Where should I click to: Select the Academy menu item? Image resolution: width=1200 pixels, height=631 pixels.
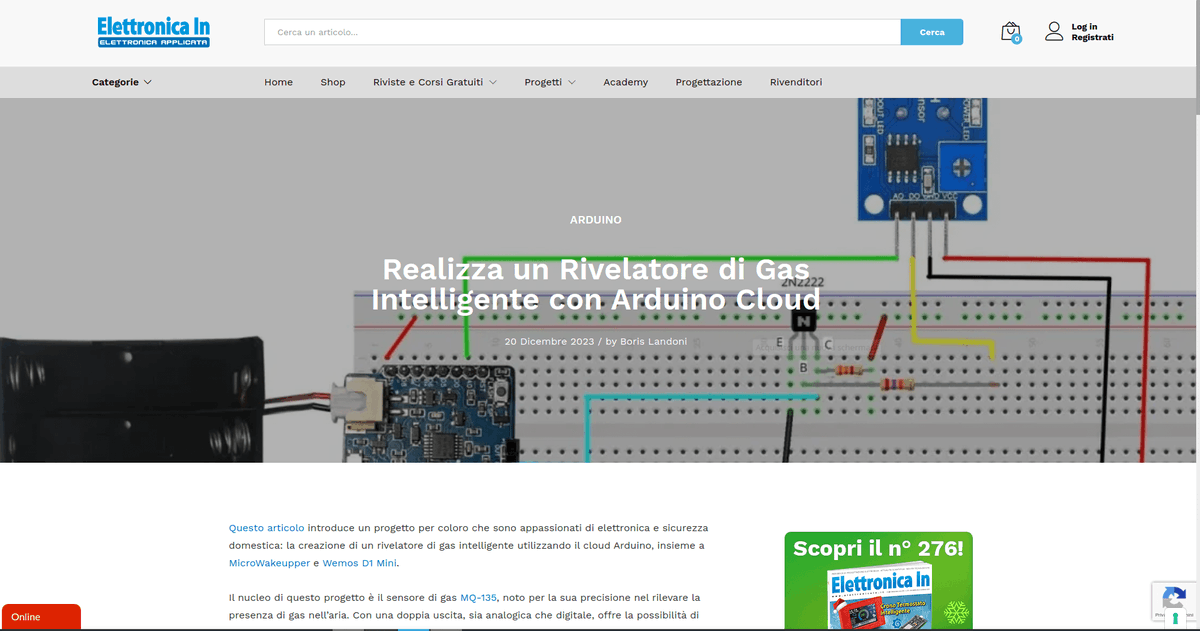pos(625,82)
